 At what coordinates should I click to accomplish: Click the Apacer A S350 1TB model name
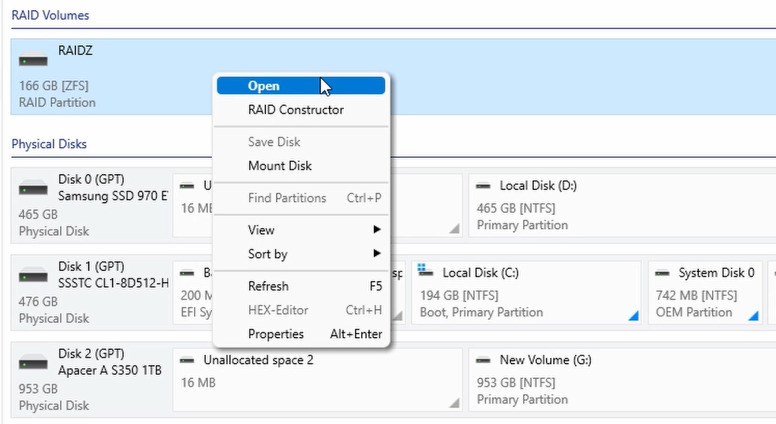pos(110,370)
